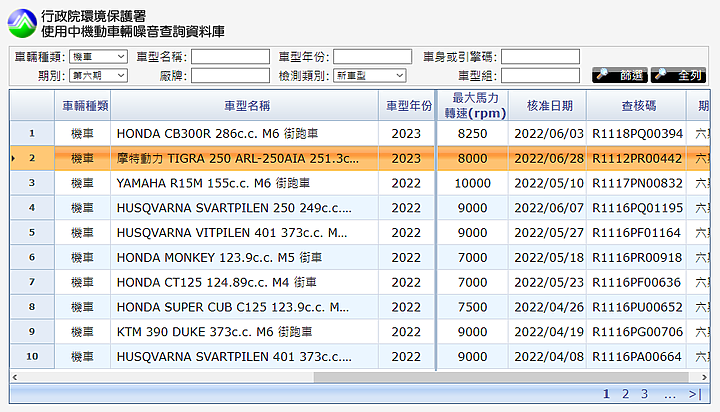Click the 全列 list-all button
Viewport: 720px width, 412px height.
click(678, 75)
